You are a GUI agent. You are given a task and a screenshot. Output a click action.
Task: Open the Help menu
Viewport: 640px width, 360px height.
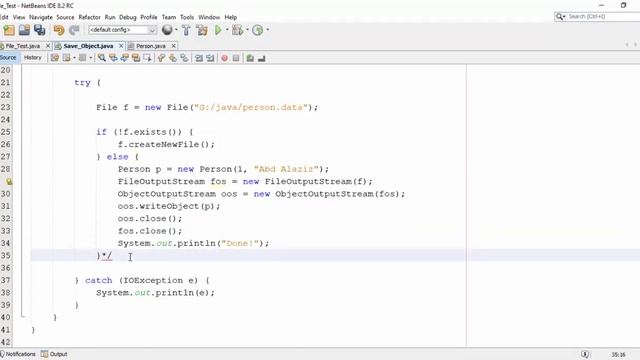tap(231, 17)
